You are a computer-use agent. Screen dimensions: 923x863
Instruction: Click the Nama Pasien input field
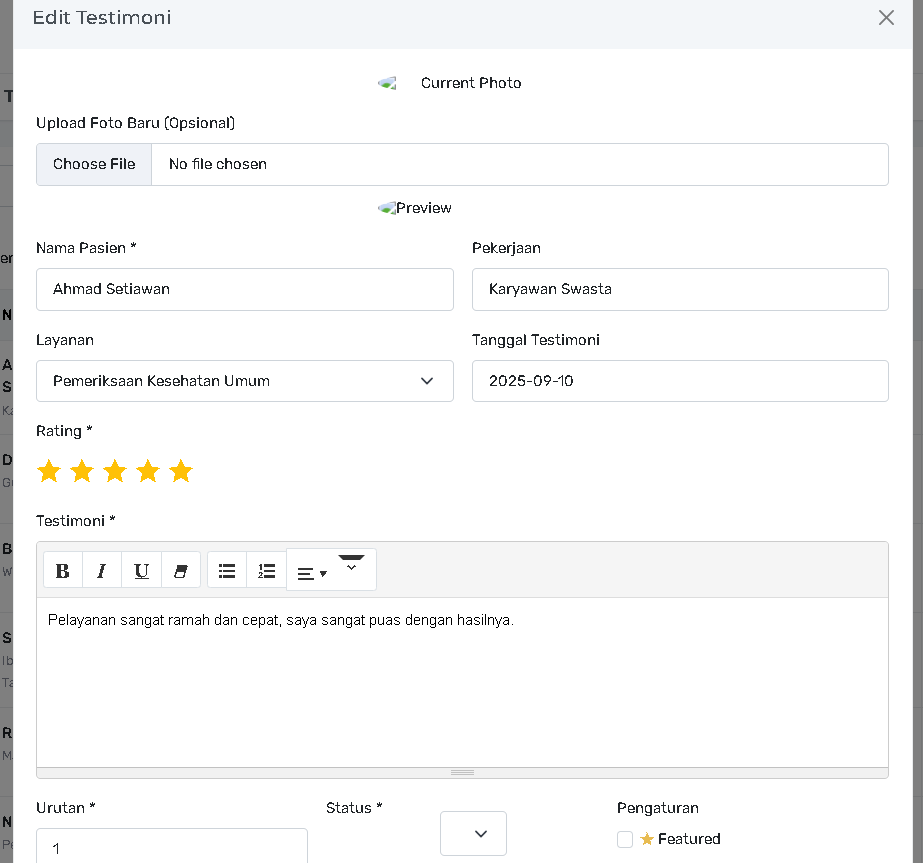(x=244, y=289)
